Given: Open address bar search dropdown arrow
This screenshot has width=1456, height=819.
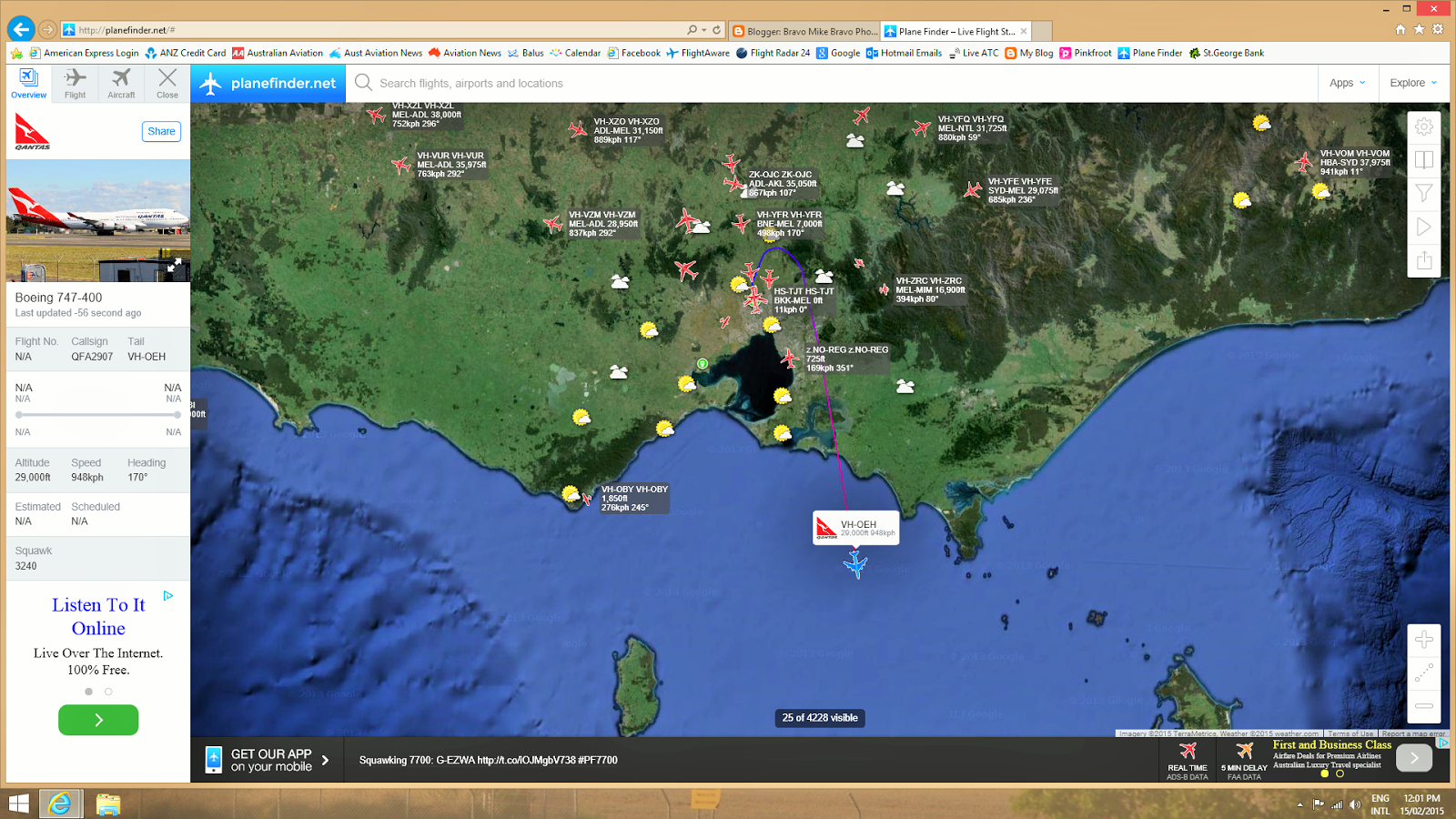Looking at the screenshot, I should [x=703, y=30].
